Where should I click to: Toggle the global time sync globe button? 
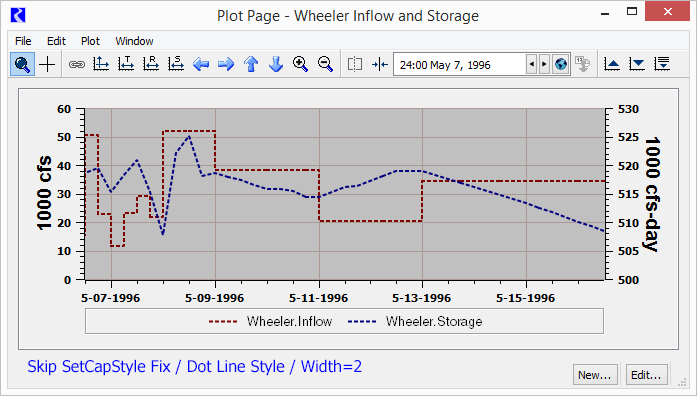pyautogui.click(x=561, y=64)
